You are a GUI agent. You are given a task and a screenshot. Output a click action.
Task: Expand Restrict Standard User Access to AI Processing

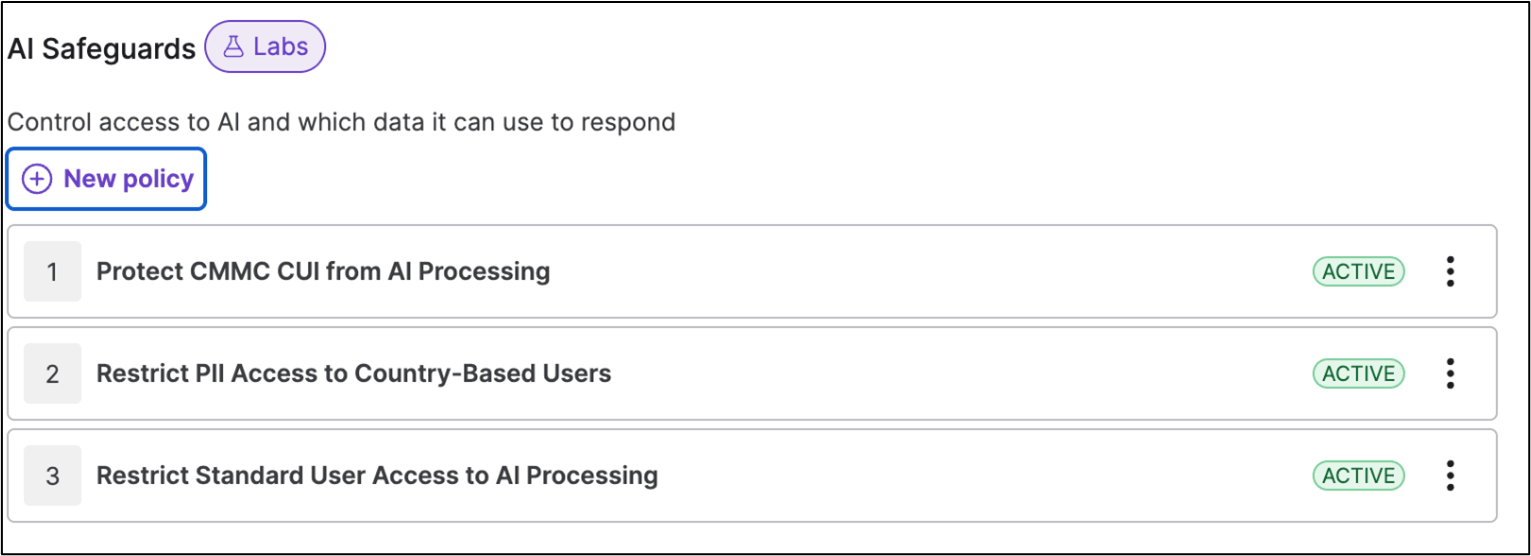(376, 476)
